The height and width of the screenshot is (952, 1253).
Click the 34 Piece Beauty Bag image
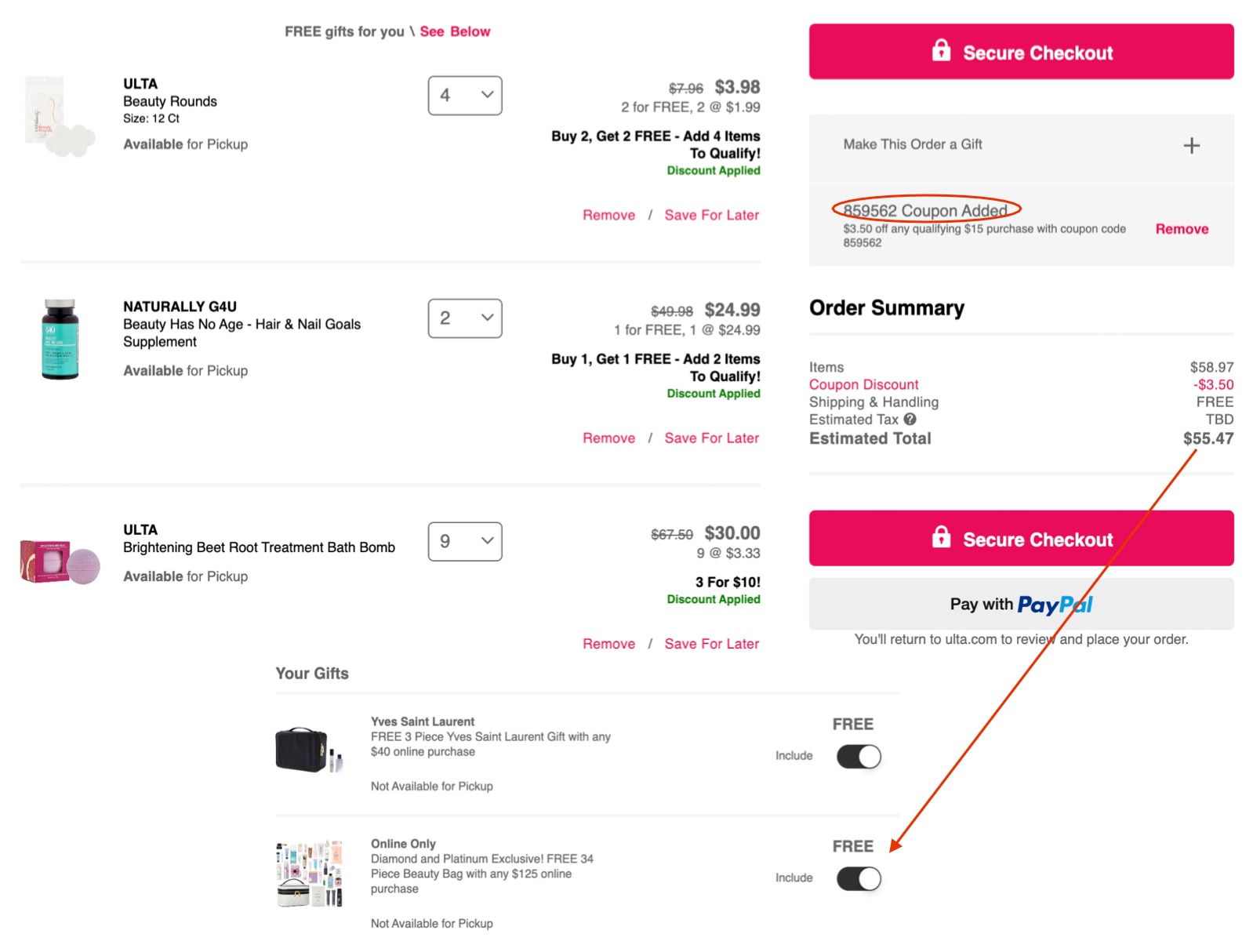(310, 874)
